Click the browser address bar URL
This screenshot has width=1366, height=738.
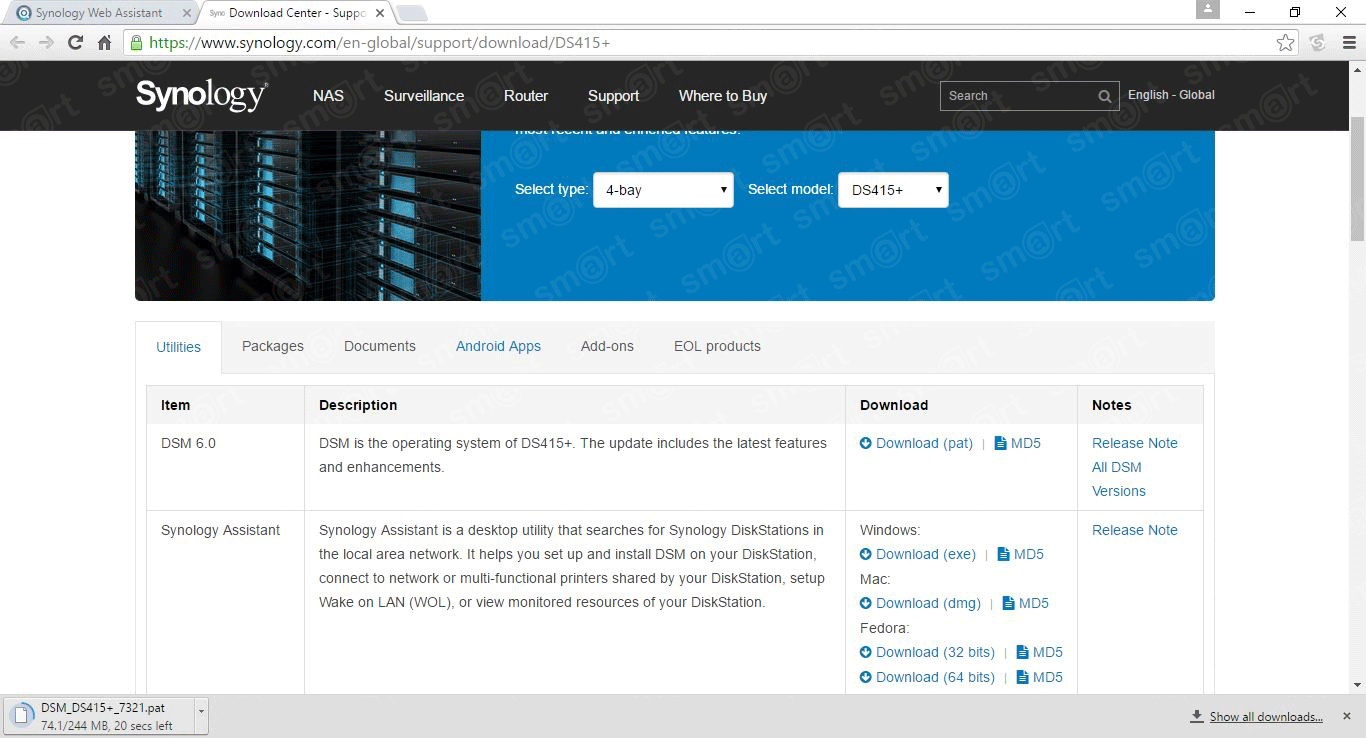[x=379, y=43]
